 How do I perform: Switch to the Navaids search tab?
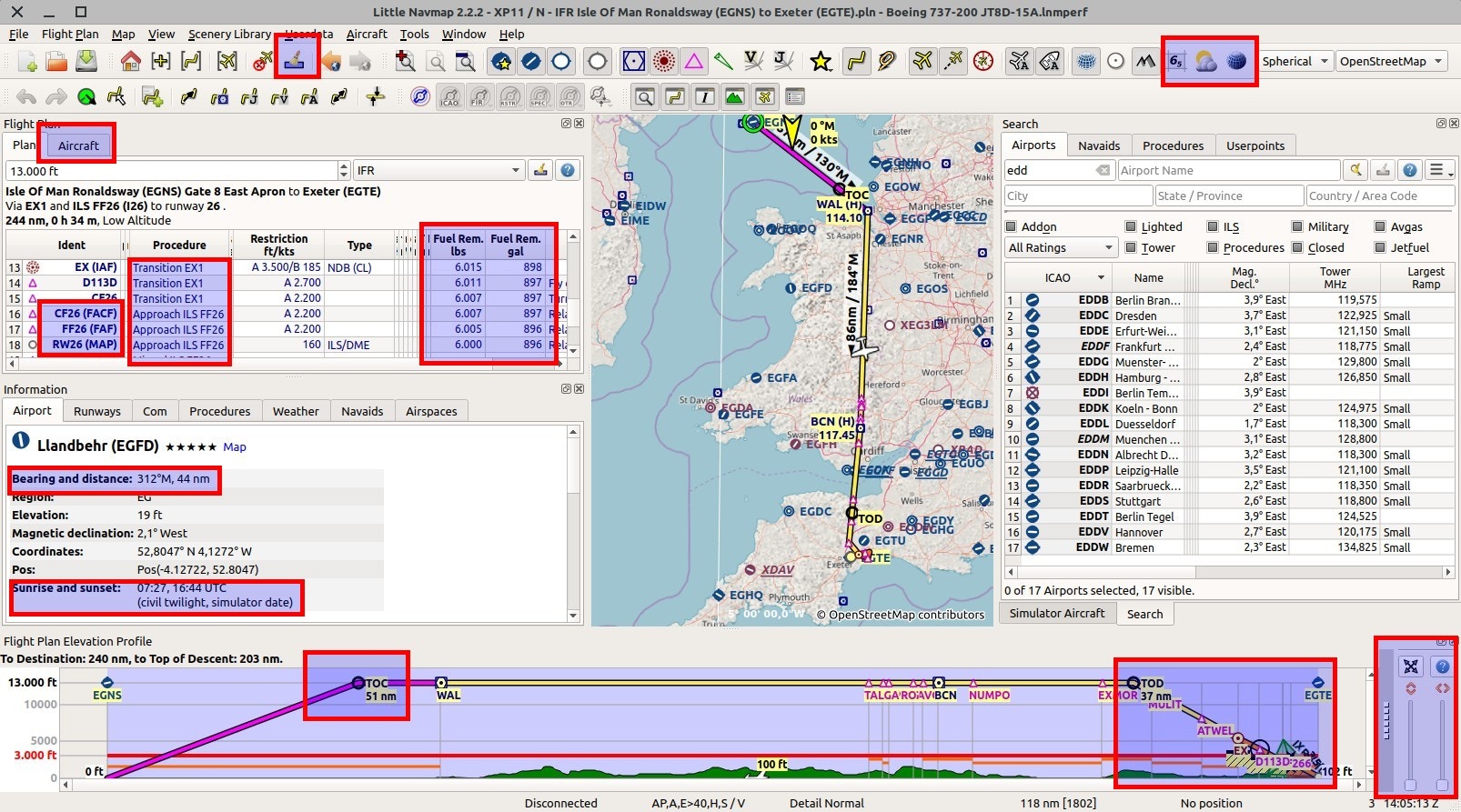pyautogui.click(x=1099, y=145)
